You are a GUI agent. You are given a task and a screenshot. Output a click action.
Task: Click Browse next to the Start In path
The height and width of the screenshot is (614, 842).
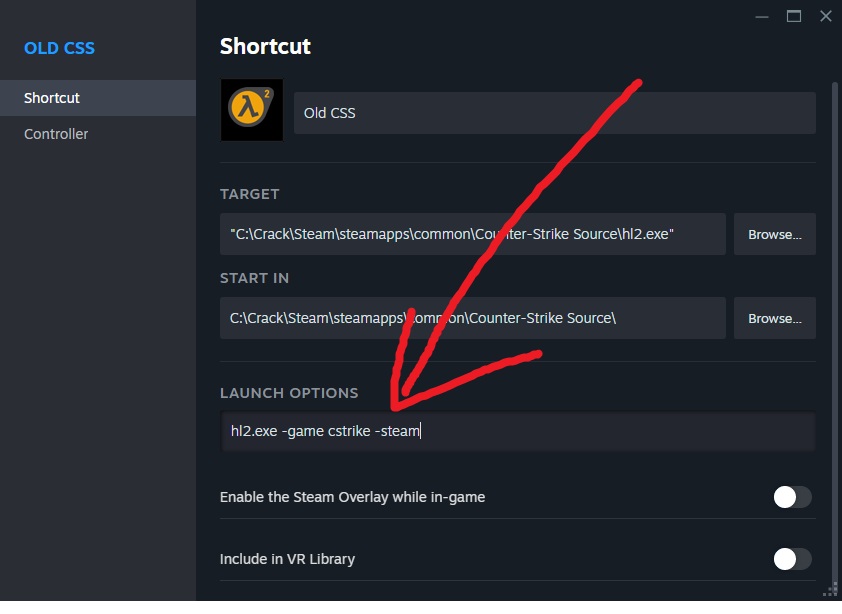click(775, 318)
